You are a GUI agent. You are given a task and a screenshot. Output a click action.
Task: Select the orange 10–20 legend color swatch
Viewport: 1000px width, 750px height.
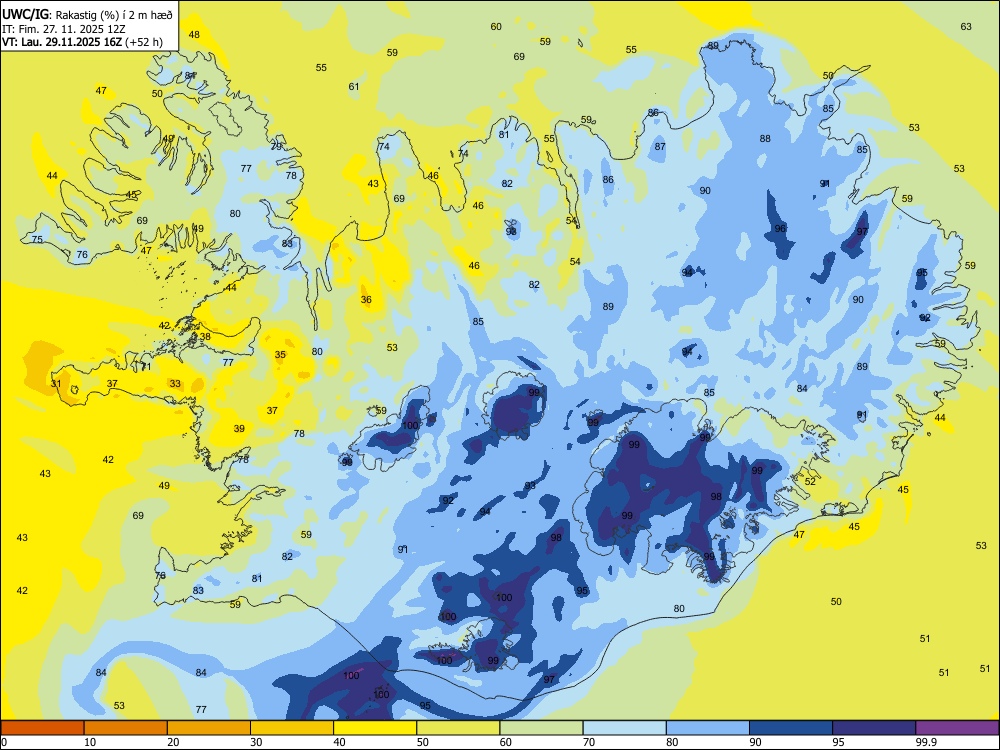pyautogui.click(x=126, y=728)
